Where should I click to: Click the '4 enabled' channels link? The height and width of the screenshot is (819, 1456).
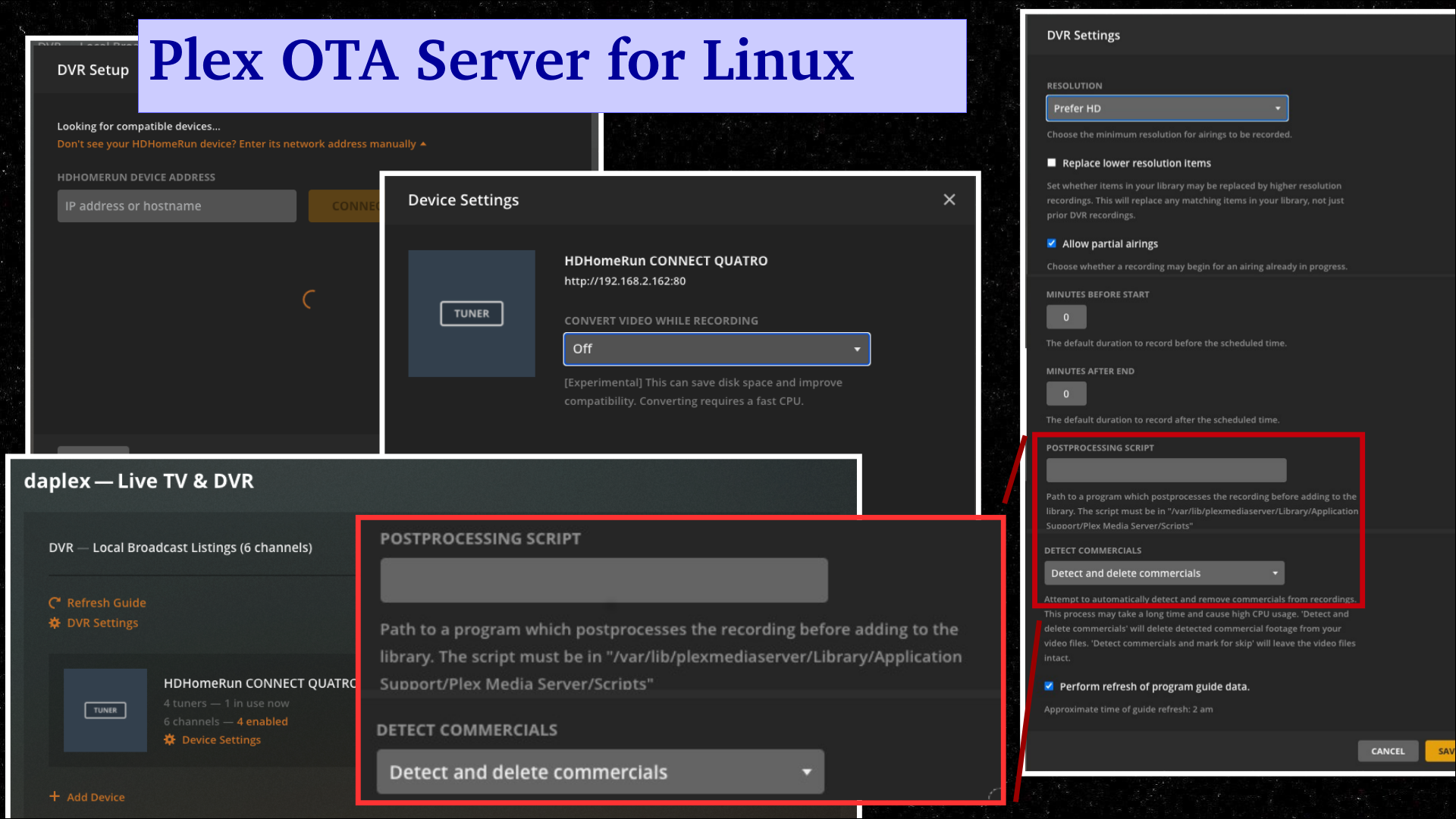click(262, 721)
